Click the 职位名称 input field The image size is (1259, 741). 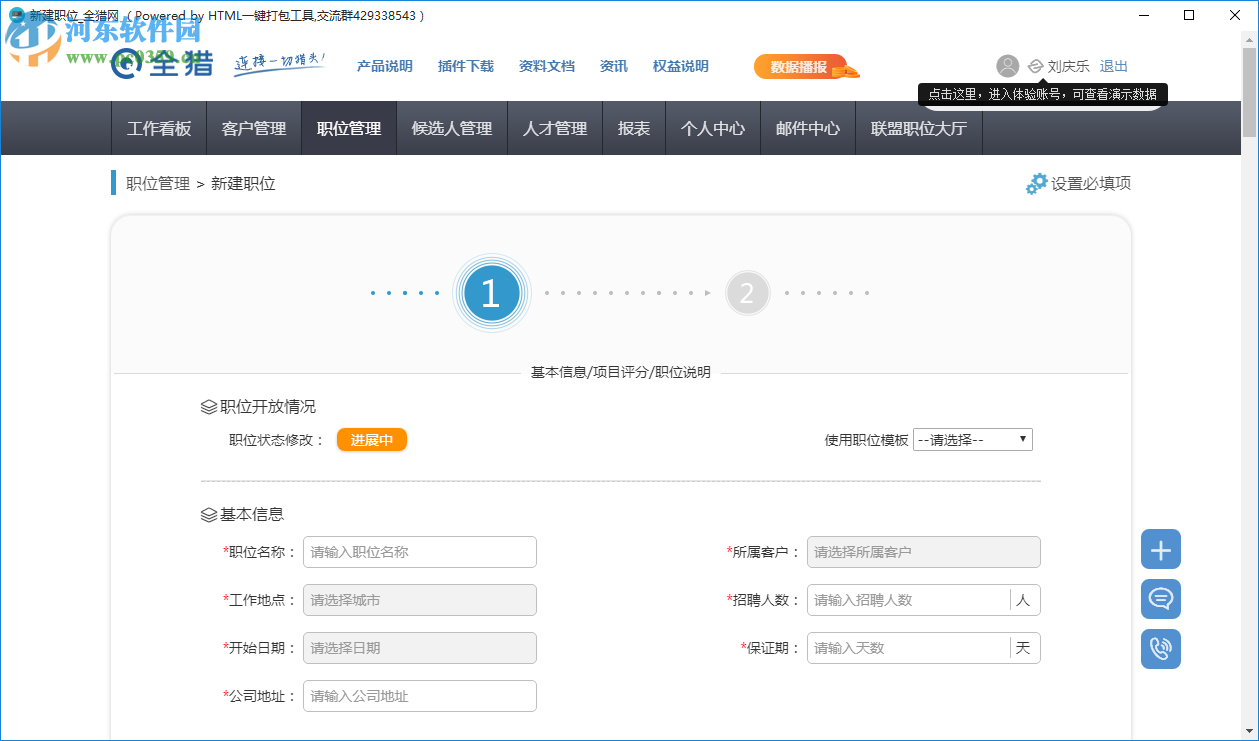[x=419, y=551]
